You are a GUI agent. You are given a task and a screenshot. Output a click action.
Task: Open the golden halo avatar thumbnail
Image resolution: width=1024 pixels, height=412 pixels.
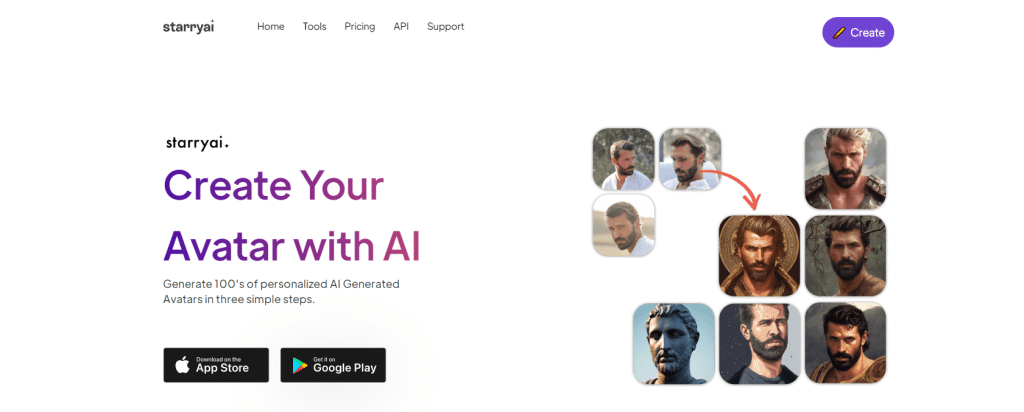[759, 256]
